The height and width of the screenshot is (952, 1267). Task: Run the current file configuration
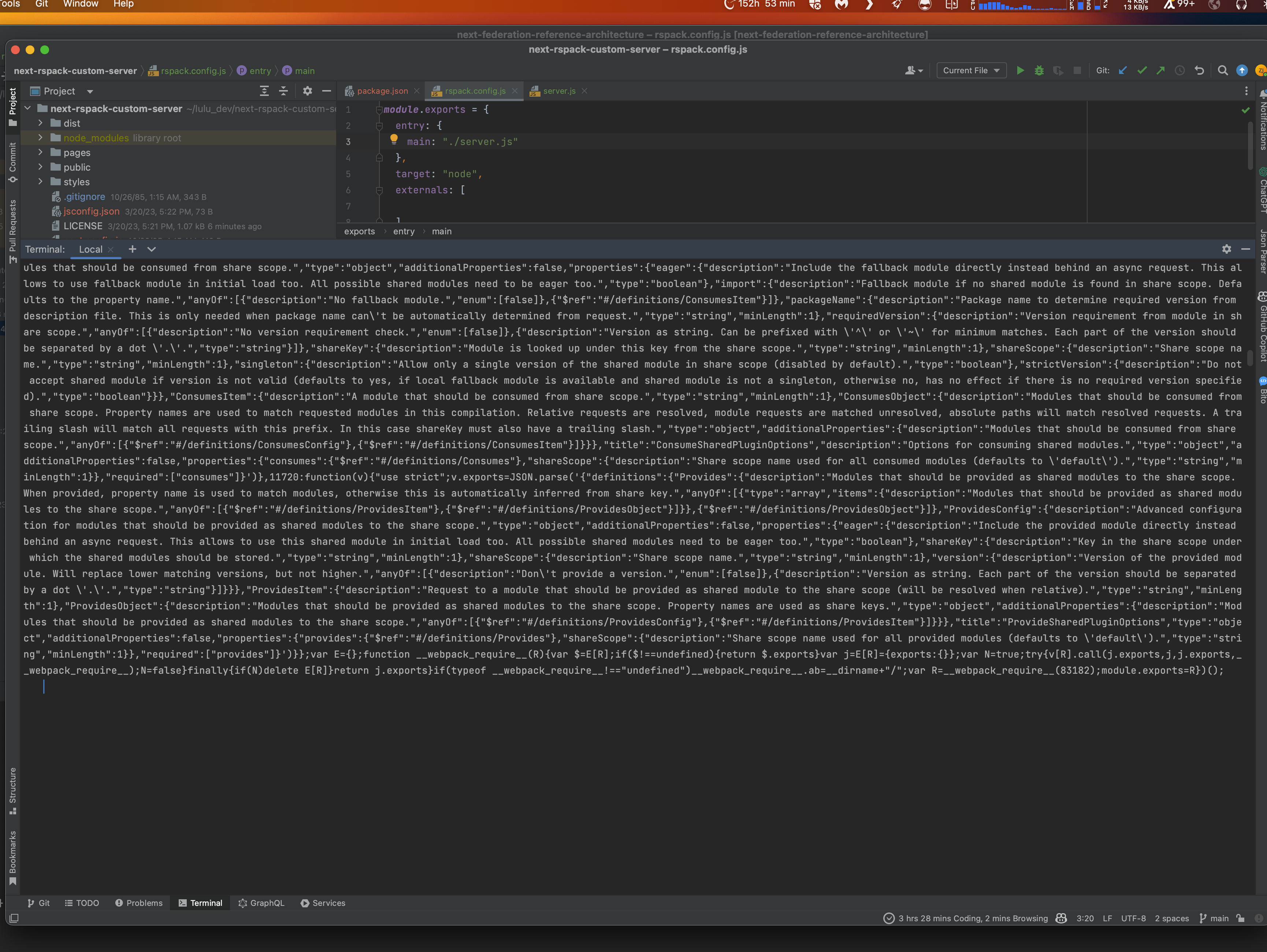1020,70
